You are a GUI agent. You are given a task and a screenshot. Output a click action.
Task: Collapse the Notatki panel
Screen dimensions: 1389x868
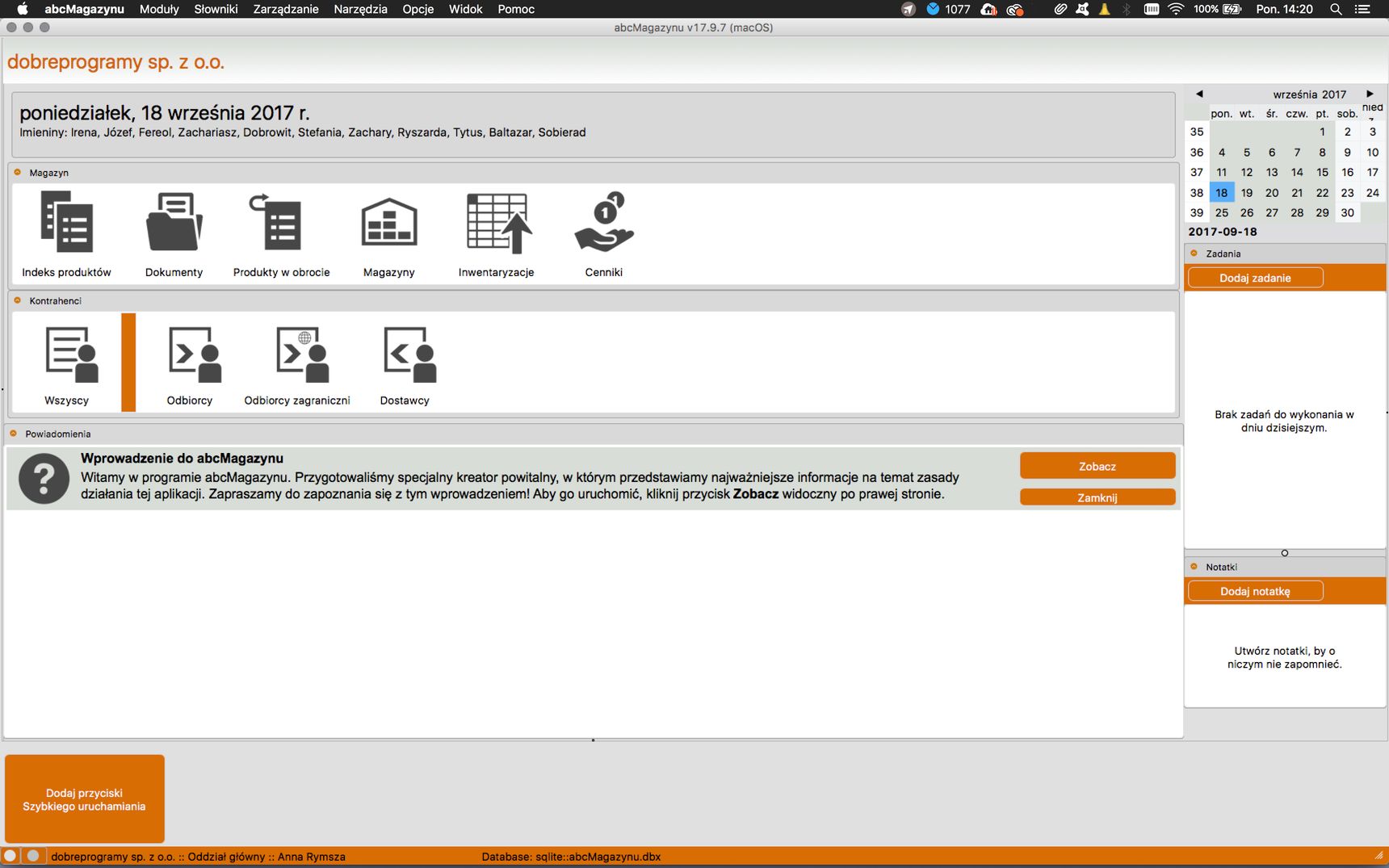pyautogui.click(x=1194, y=567)
